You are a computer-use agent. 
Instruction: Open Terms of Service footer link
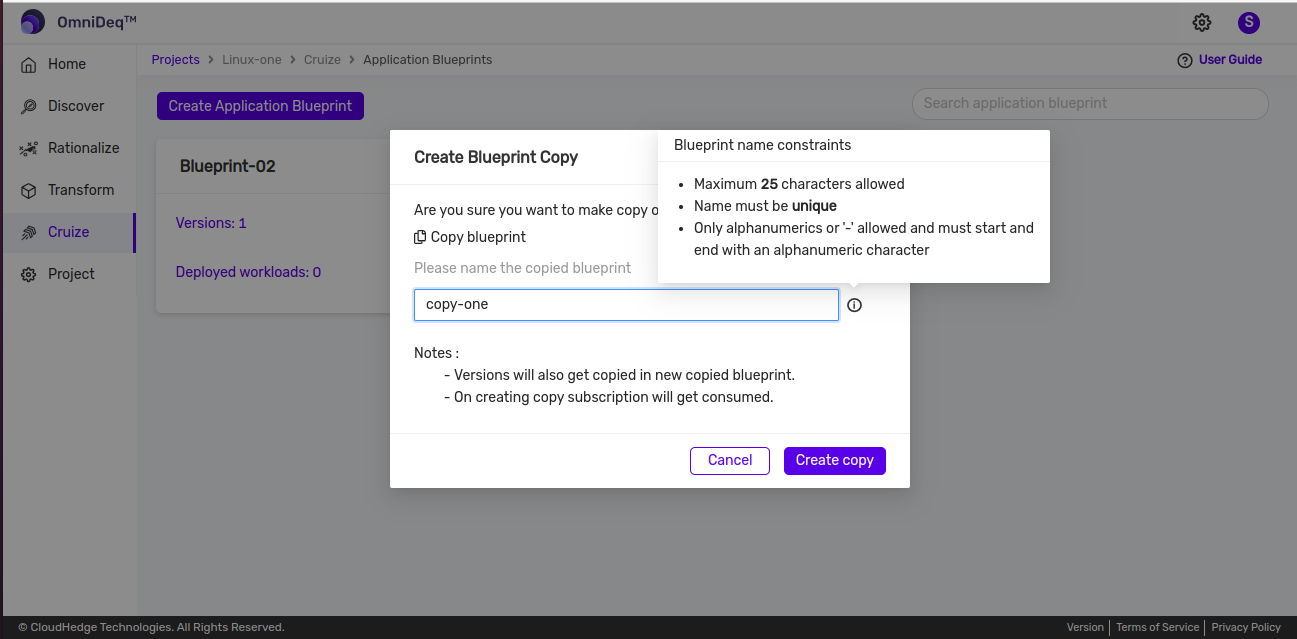coord(1157,628)
